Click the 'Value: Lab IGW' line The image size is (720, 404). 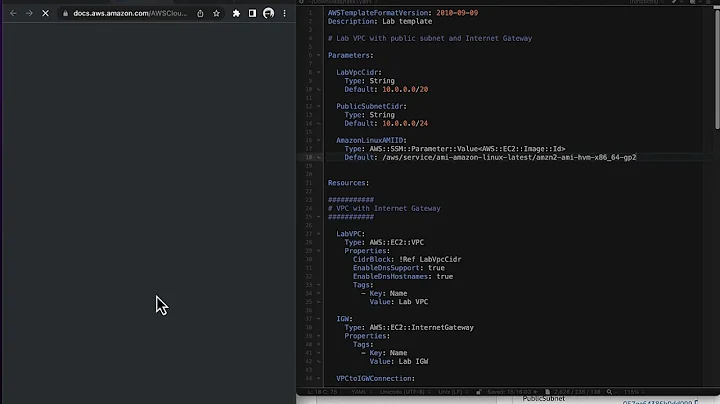(x=399, y=361)
